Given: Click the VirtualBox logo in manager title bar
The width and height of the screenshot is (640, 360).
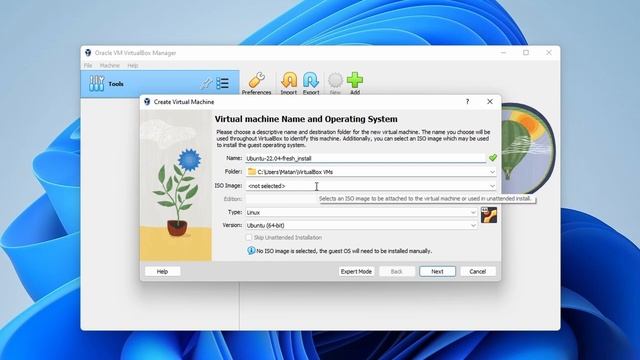Looking at the screenshot, I should click(88, 53).
